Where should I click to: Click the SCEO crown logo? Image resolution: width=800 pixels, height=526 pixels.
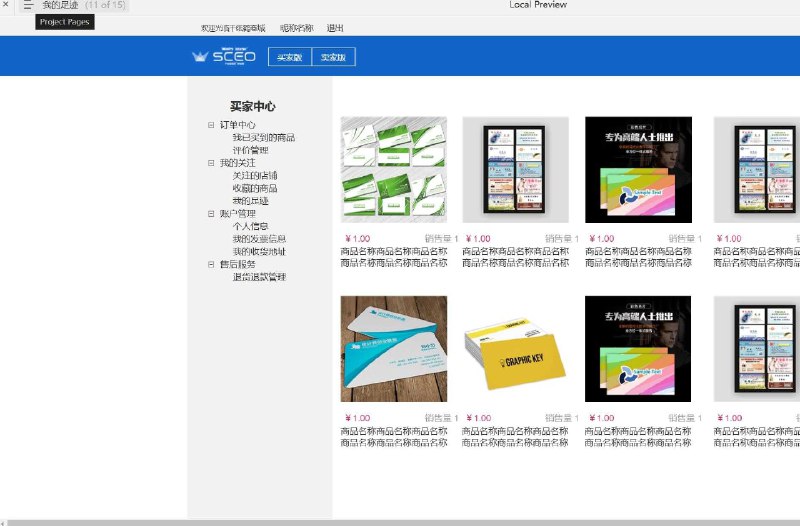[x=223, y=56]
